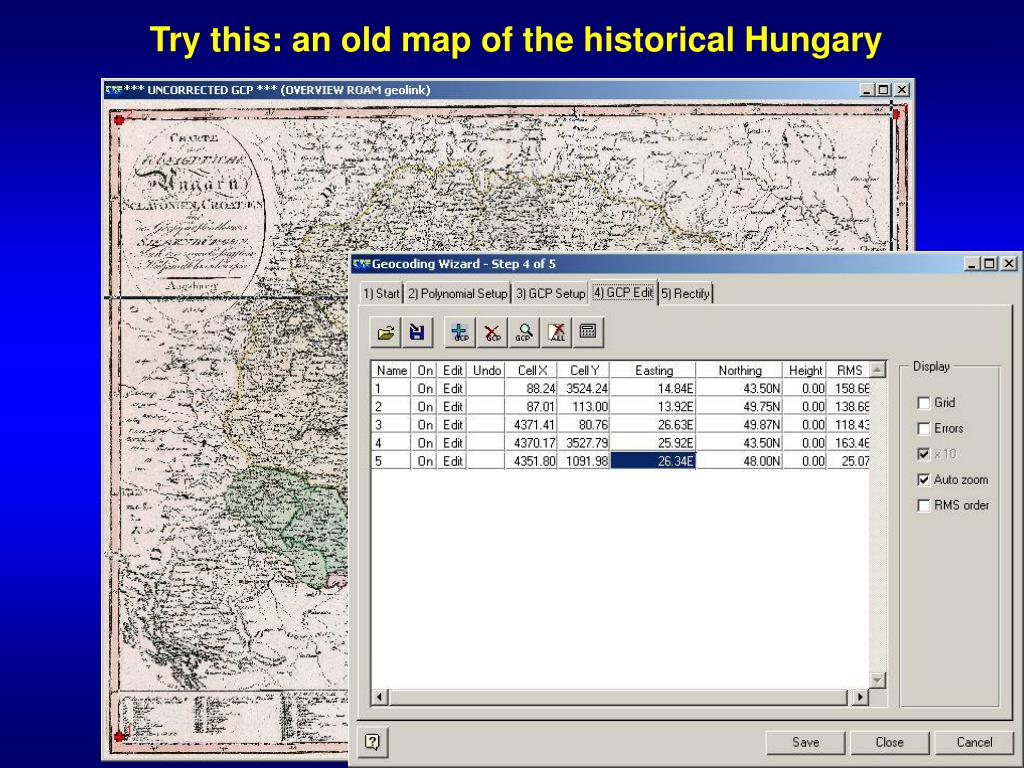The width and height of the screenshot is (1024, 768).
Task: Select Cell Y value 3527.79
Action: click(x=584, y=443)
